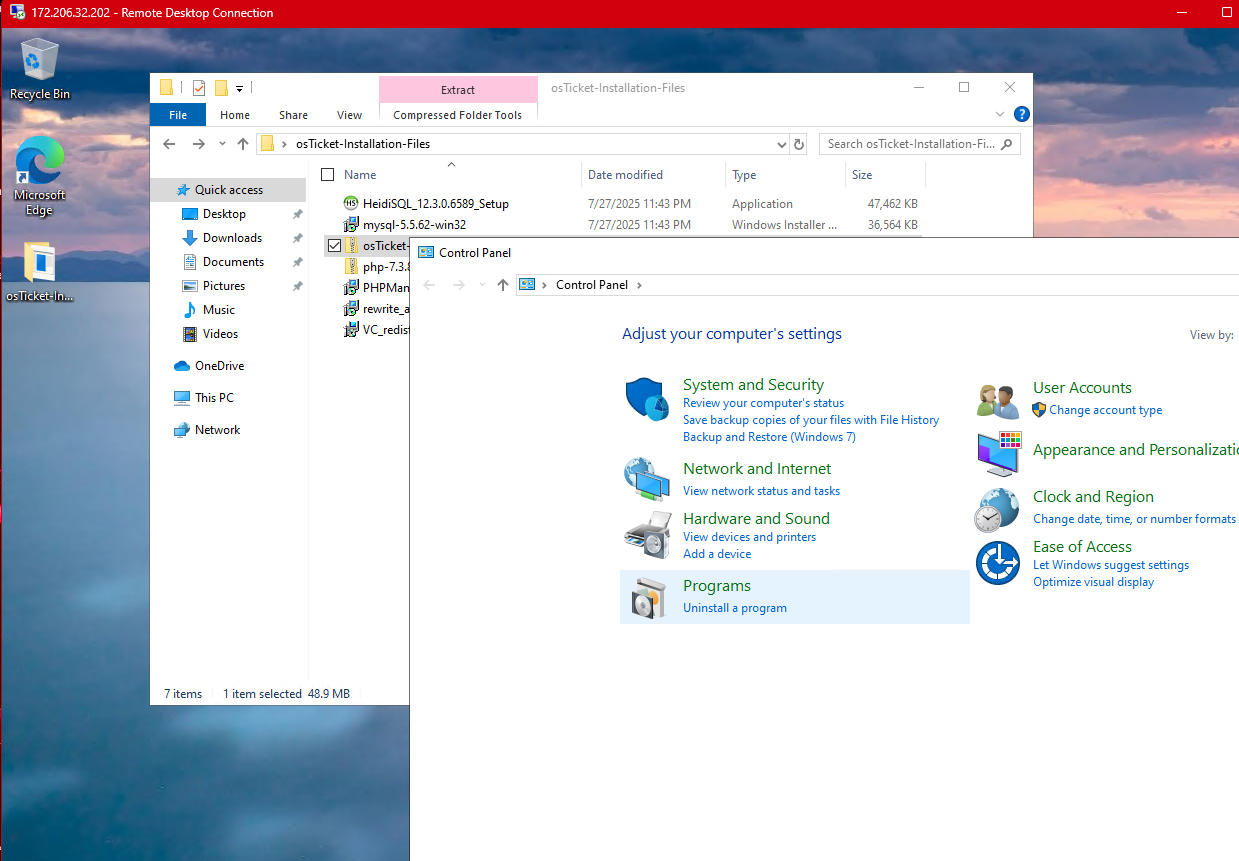Open the address bar history dropdown
The width and height of the screenshot is (1239, 861).
coord(781,144)
